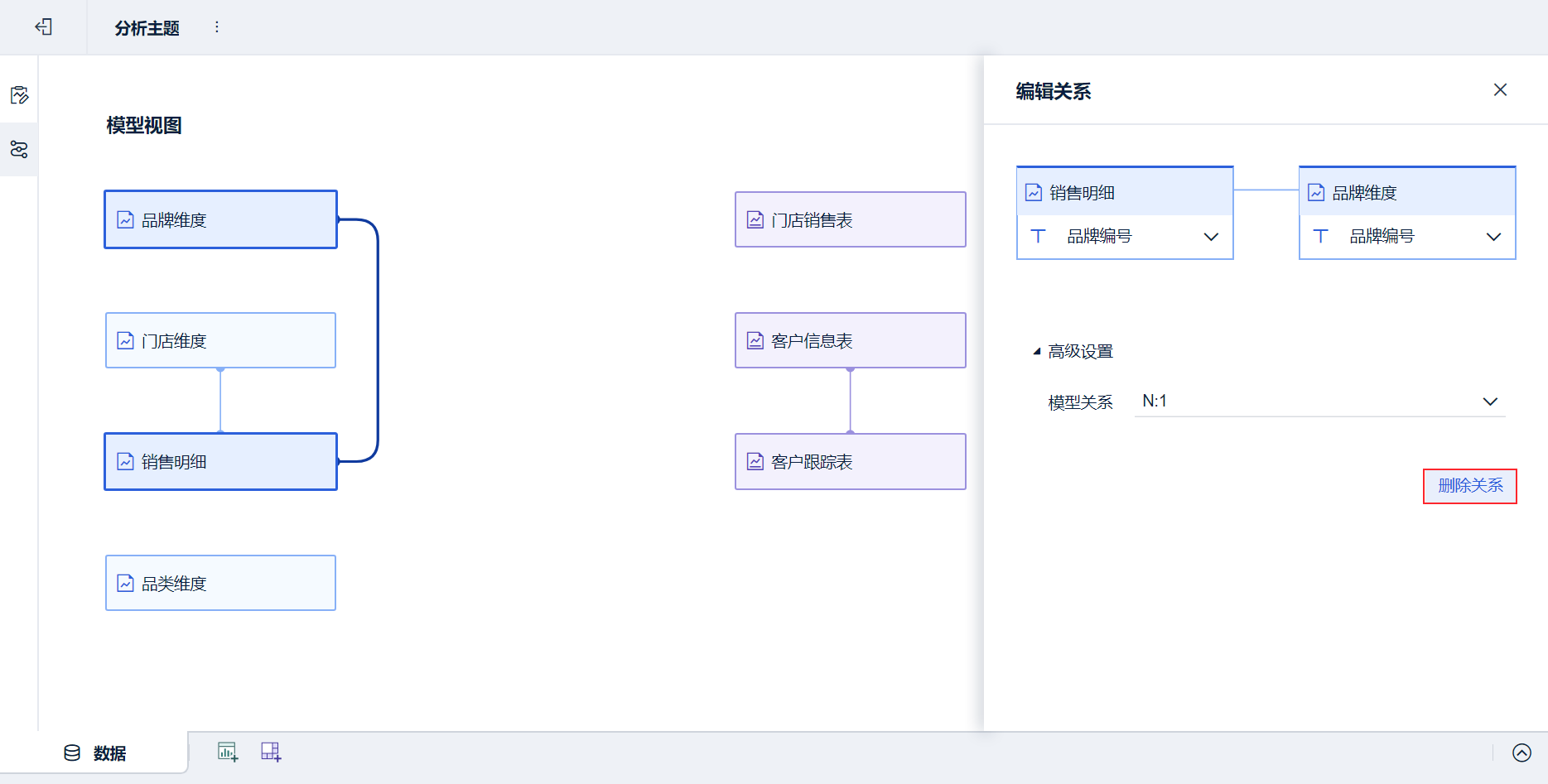This screenshot has height=784, width=1548.
Task: Select the 品类维度 table node
Action: 220,583
